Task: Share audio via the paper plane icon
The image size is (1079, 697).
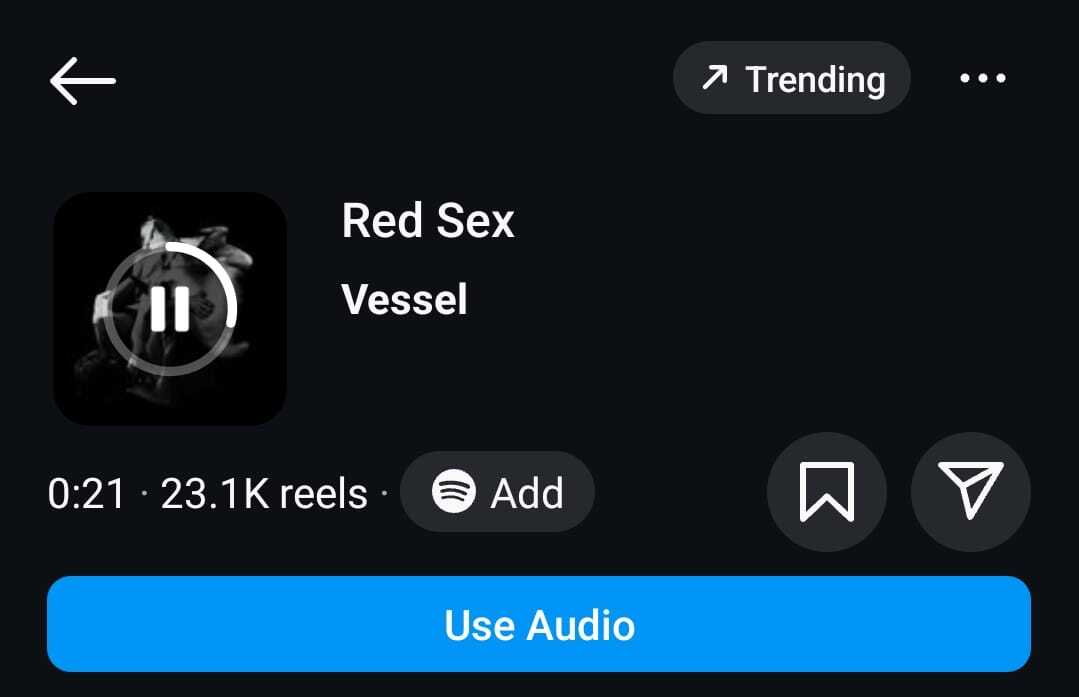Action: click(x=970, y=491)
